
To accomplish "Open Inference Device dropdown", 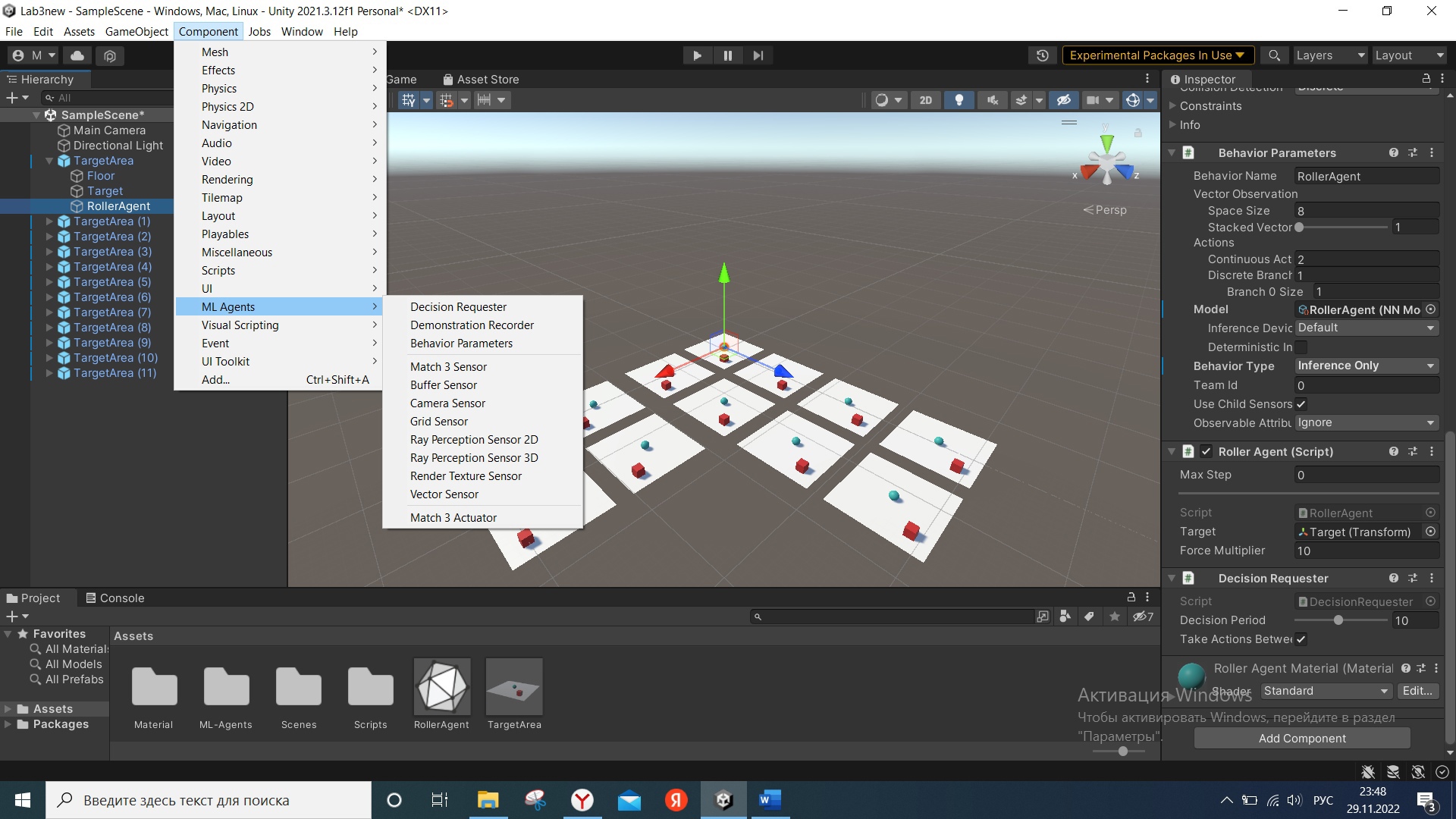I will point(1367,328).
